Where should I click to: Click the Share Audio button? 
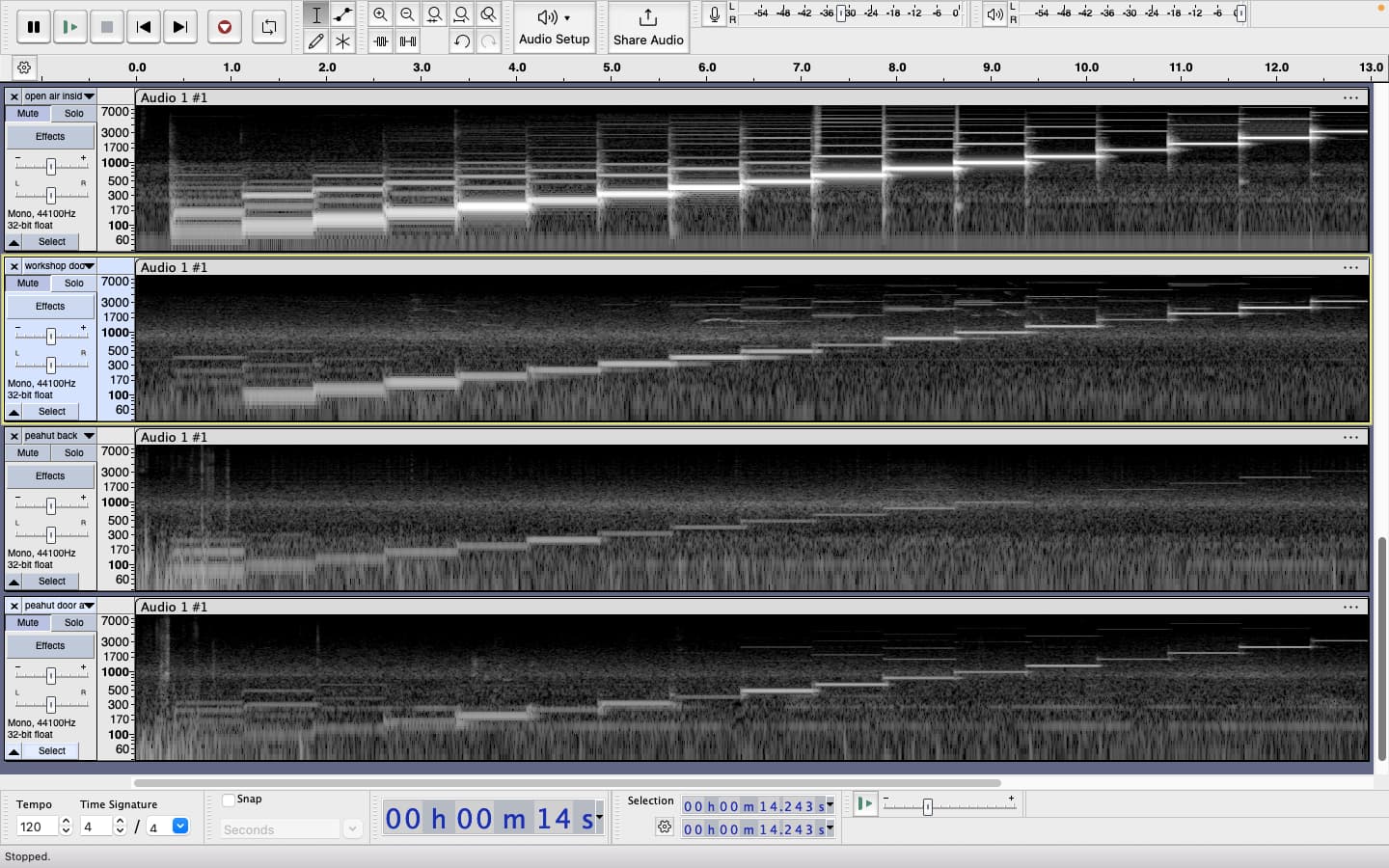point(648,27)
